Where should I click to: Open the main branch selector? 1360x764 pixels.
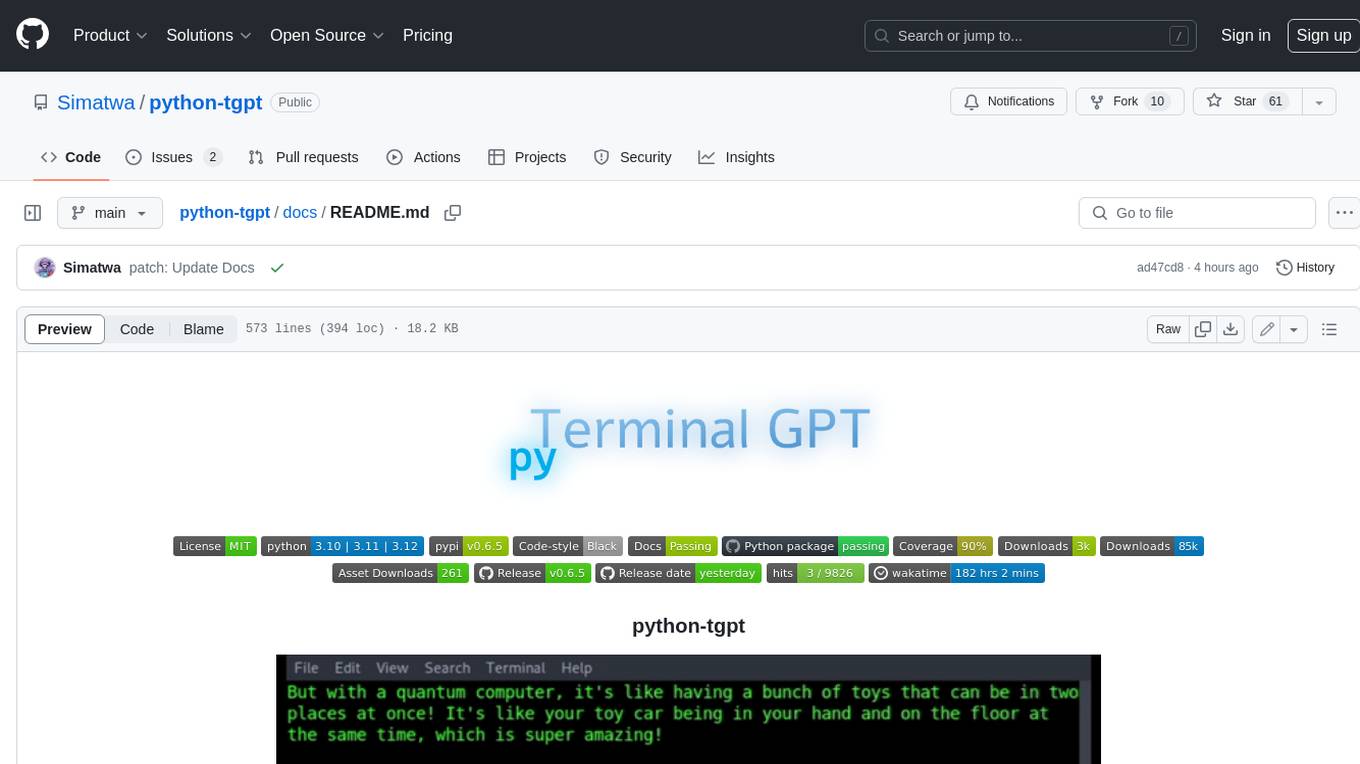[110, 213]
